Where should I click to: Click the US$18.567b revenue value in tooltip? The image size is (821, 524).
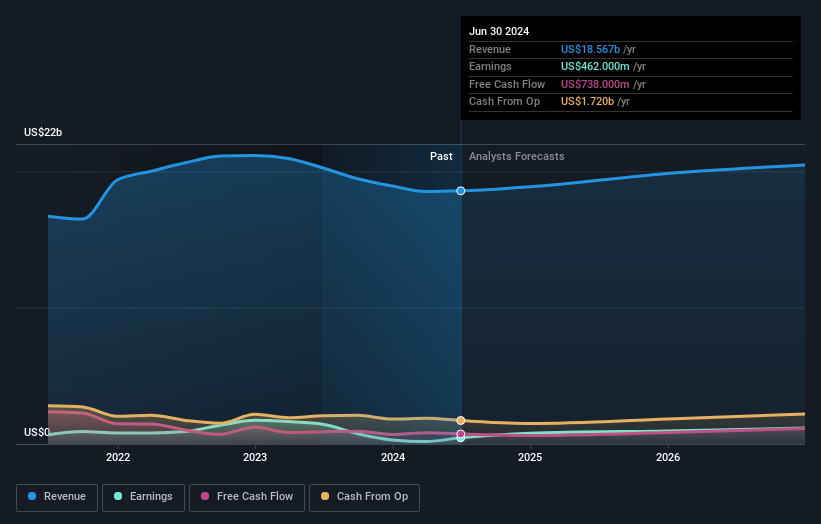click(x=591, y=49)
